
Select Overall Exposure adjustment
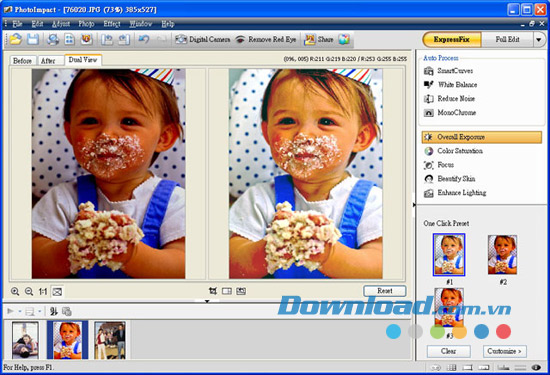pos(482,137)
